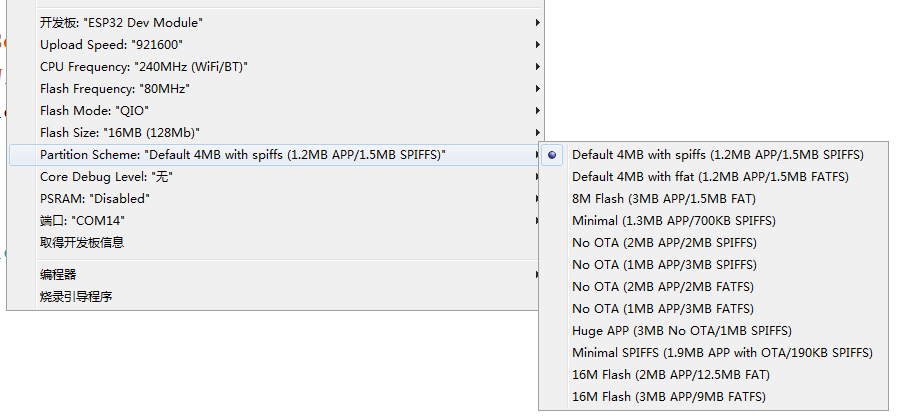Expand CPU Frequency 240MHz submenu
The height and width of the screenshot is (418, 909).
click(x=276, y=67)
